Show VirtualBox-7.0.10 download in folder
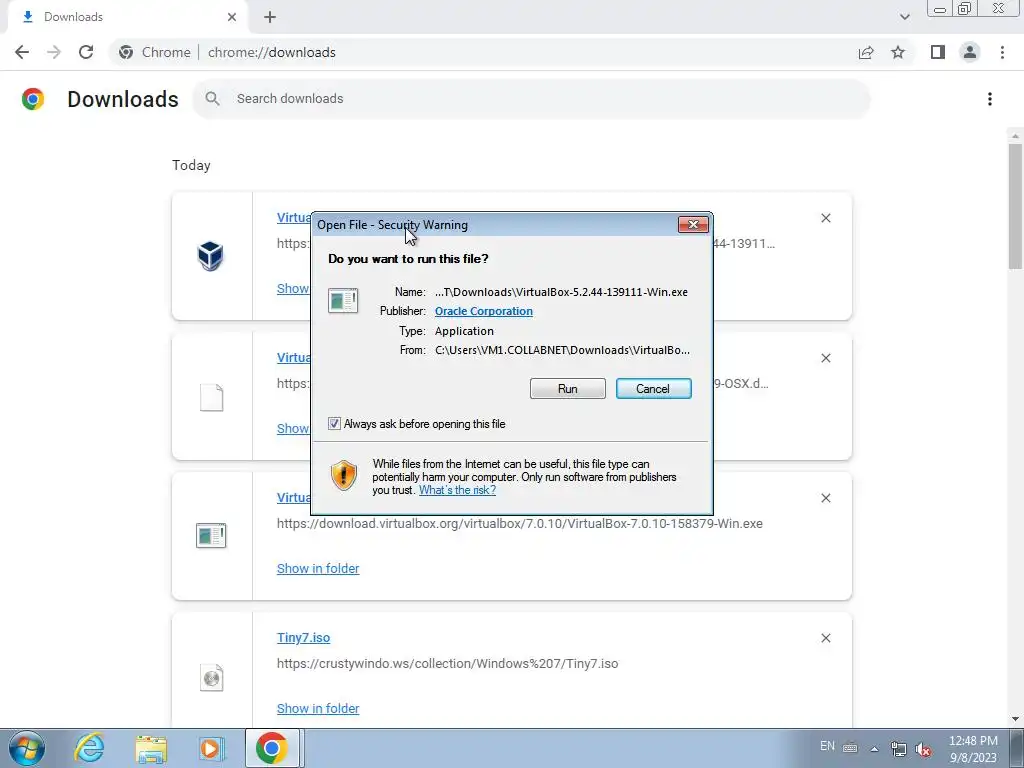This screenshot has height=768, width=1024. click(x=318, y=568)
